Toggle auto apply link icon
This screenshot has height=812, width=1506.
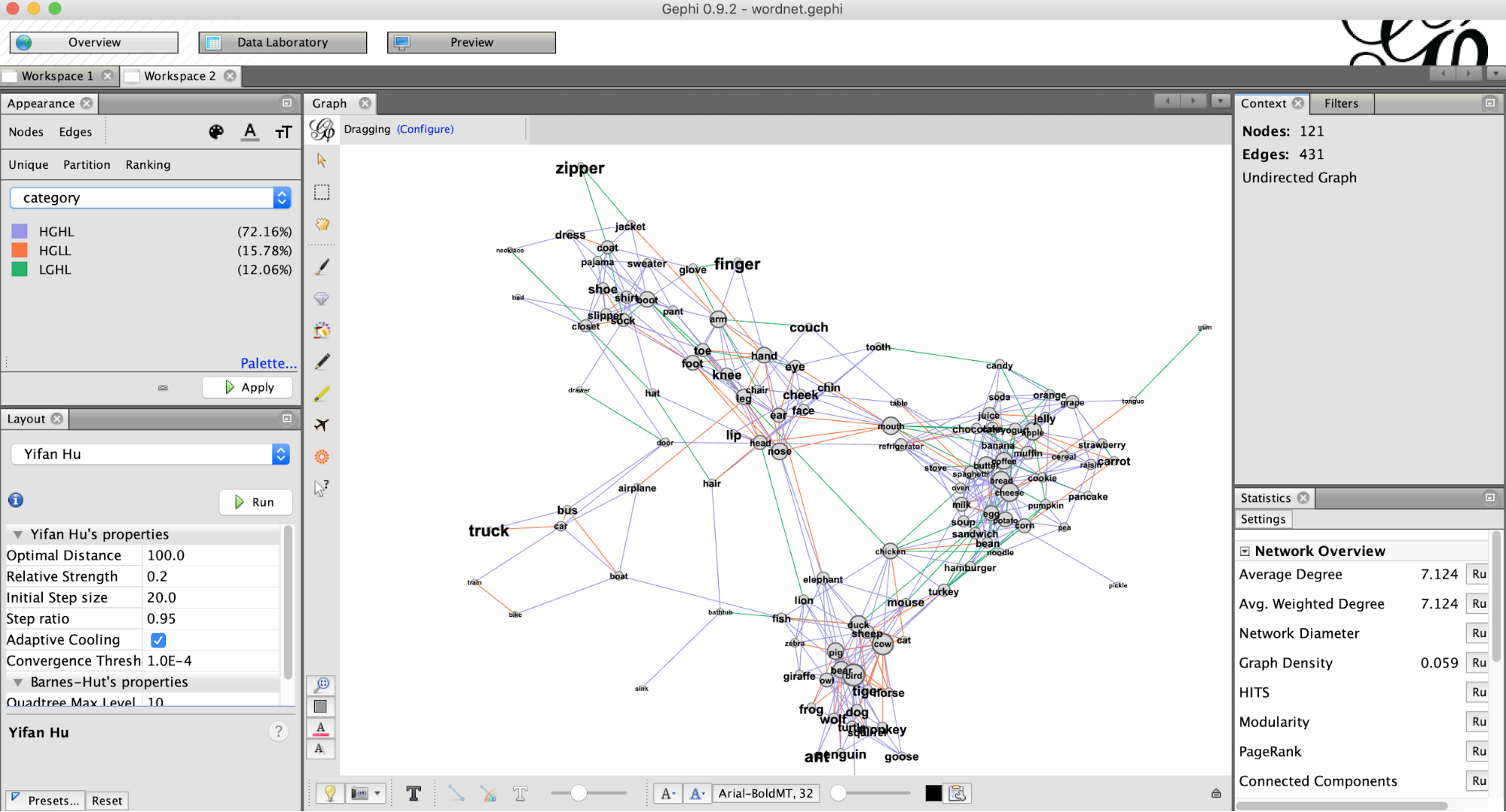point(163,388)
